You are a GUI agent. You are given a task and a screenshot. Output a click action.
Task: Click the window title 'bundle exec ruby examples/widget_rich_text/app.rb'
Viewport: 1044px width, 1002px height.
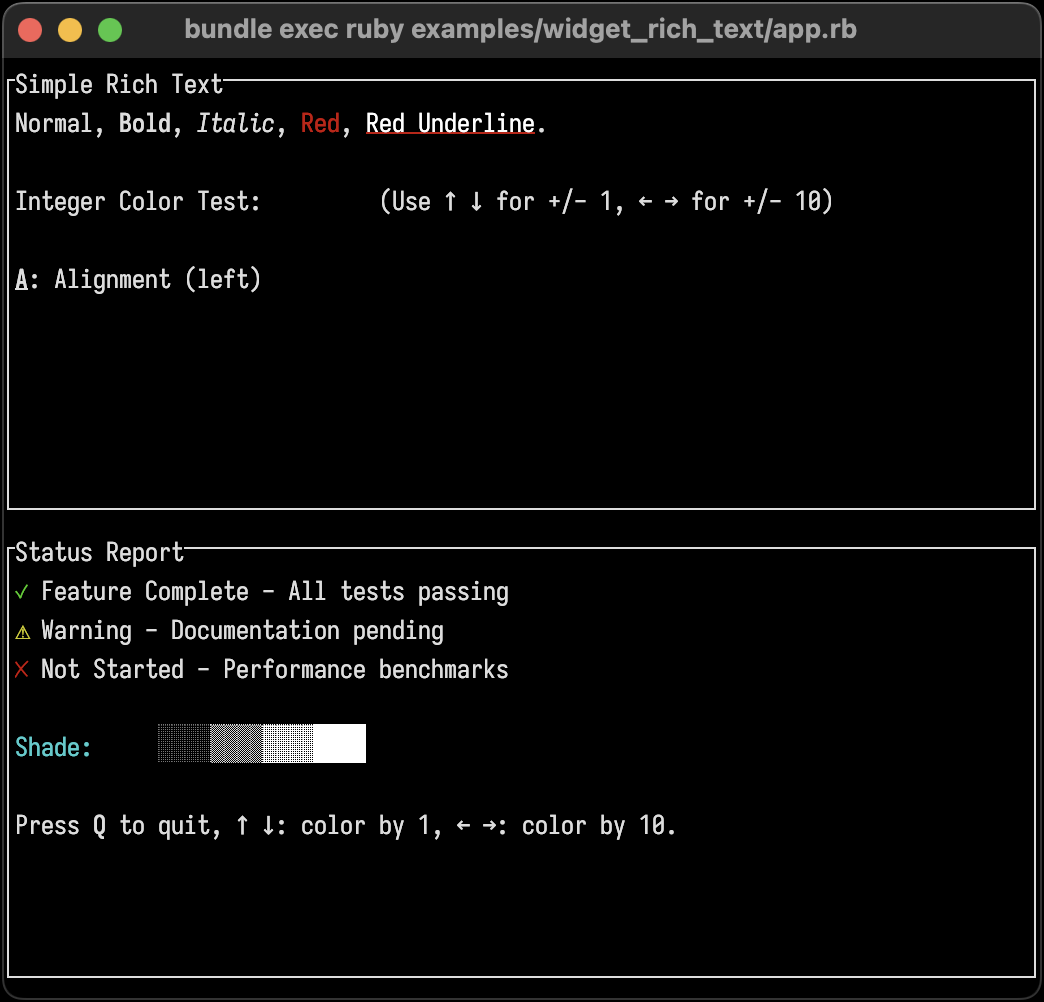pyautogui.click(x=521, y=29)
